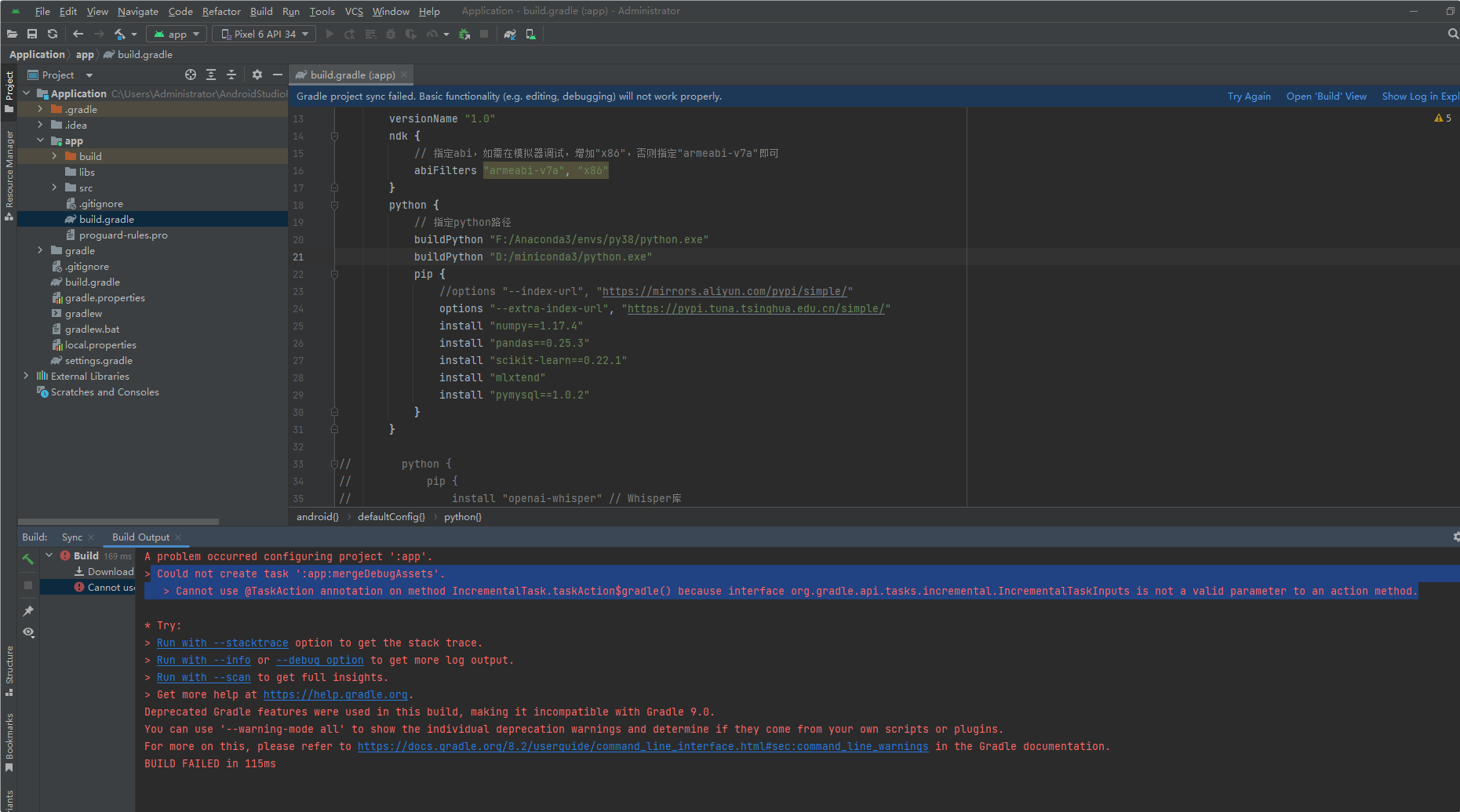1460x812 pixels.
Task: Expand the .idea folder
Action: click(40, 125)
